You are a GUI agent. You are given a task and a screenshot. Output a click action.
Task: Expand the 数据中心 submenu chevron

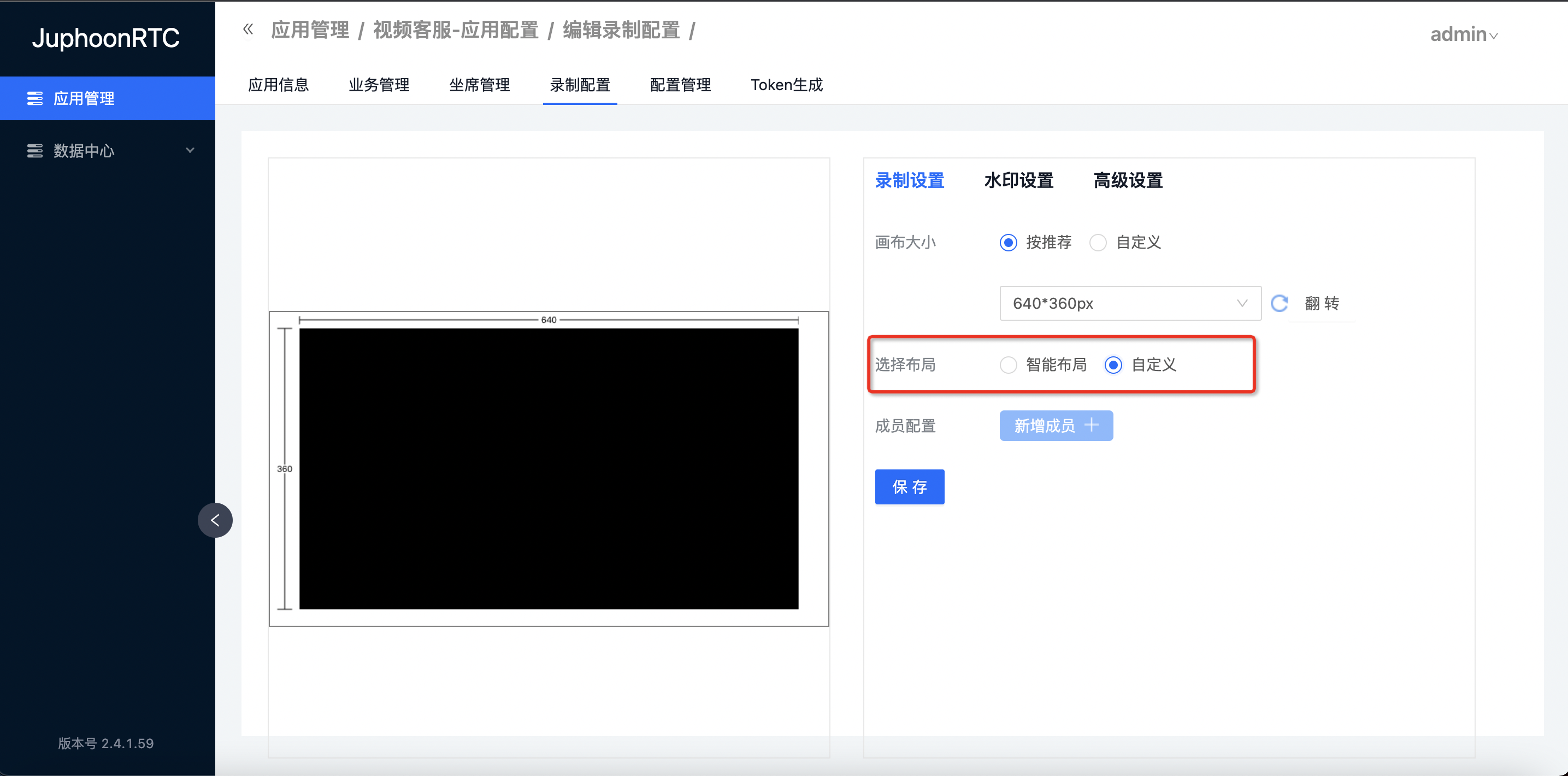pos(190,150)
